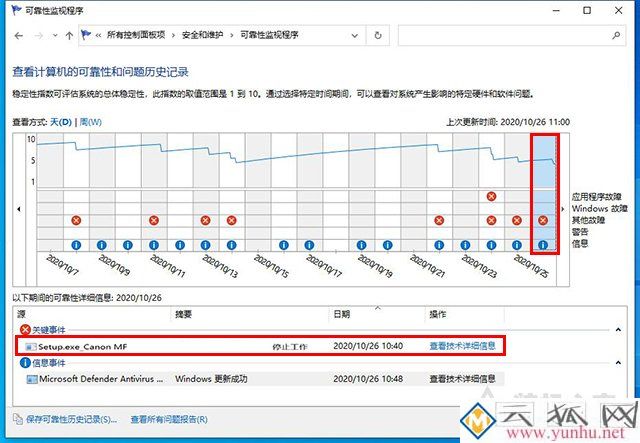The width and height of the screenshot is (640, 443).
Task: Click the application failure icon on 2020/10/24
Action: click(491, 196)
